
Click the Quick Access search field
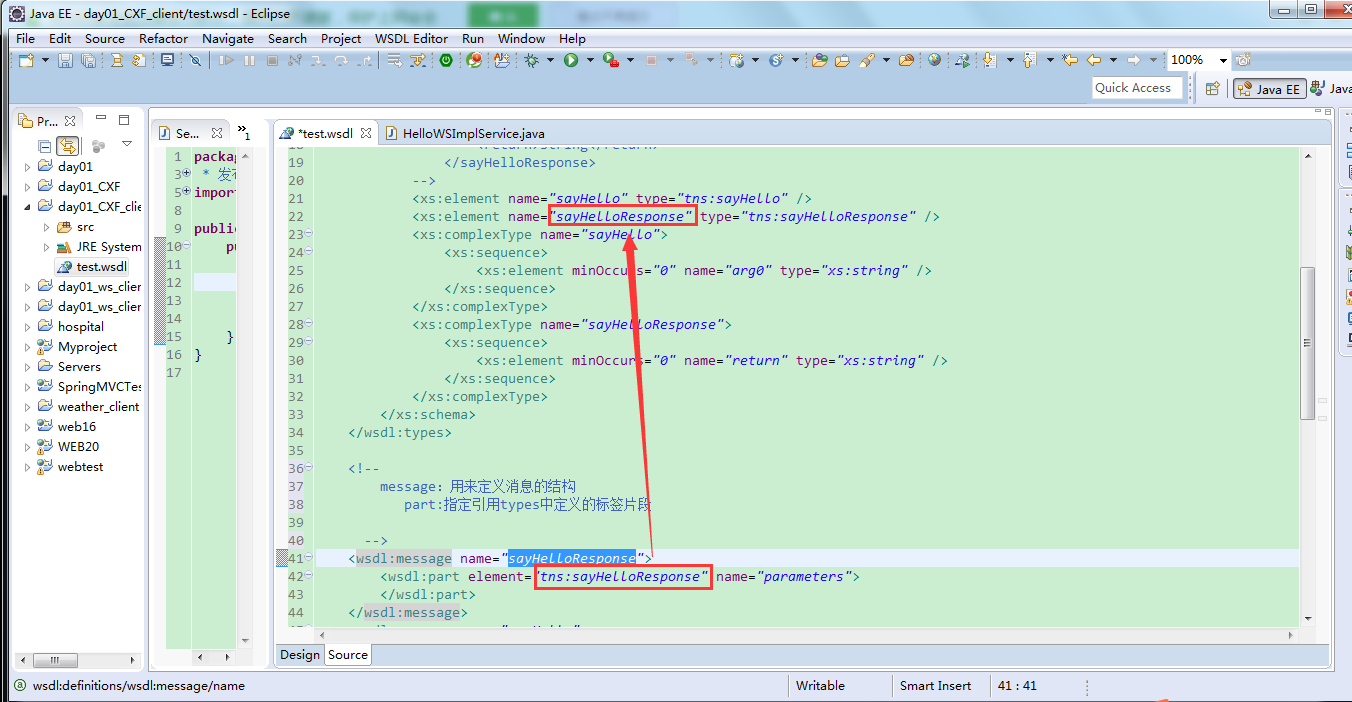[1137, 88]
